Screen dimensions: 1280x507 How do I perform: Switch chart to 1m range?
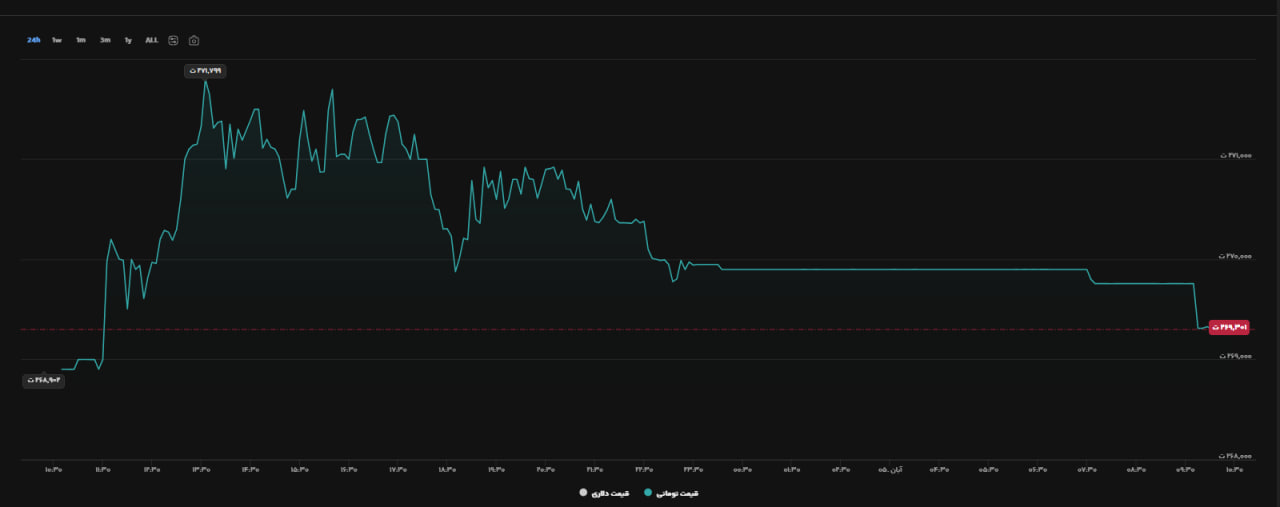pyautogui.click(x=81, y=40)
